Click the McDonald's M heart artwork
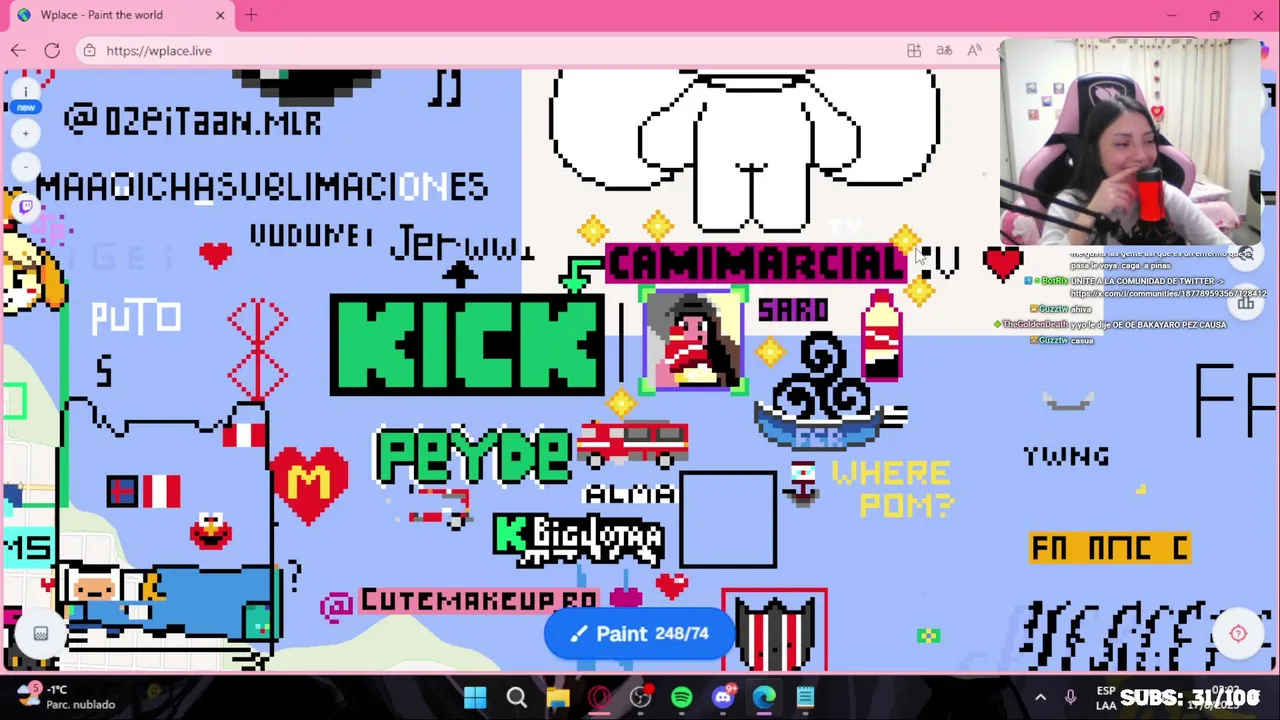This screenshot has width=1280, height=720. (309, 485)
